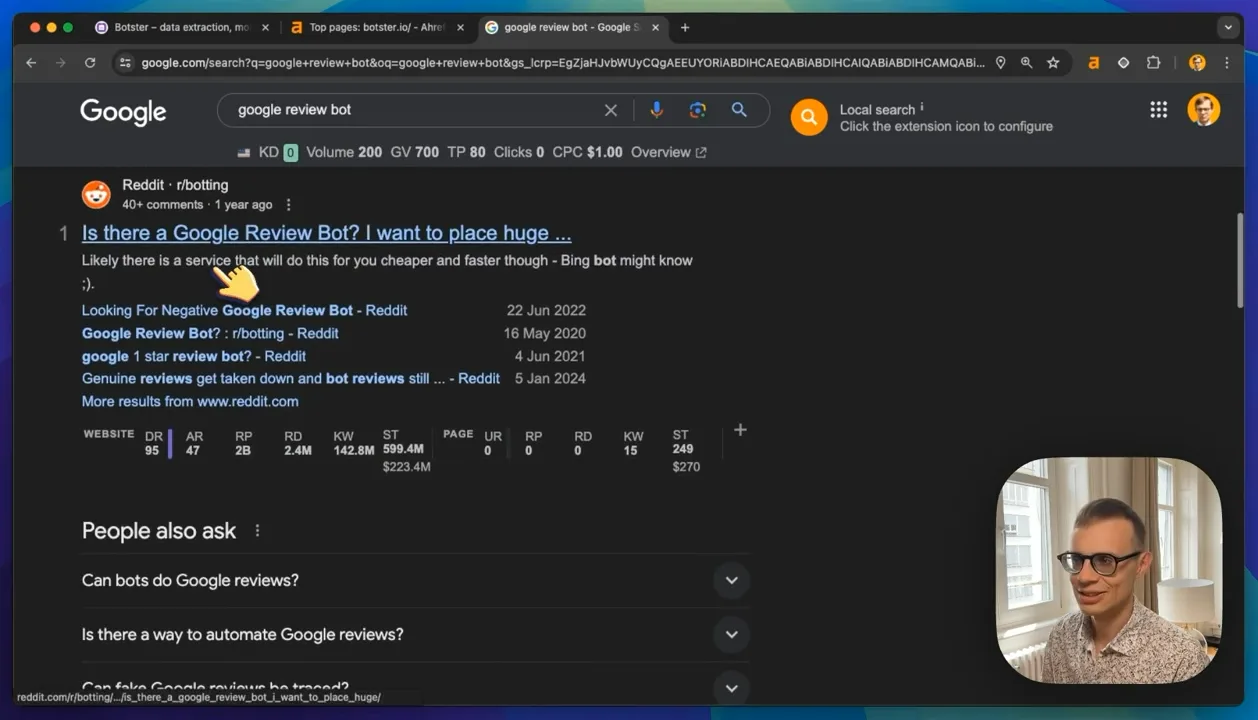Viewport: 1258px width, 720px height.
Task: Click the Google logo
Action: pyautogui.click(x=123, y=111)
